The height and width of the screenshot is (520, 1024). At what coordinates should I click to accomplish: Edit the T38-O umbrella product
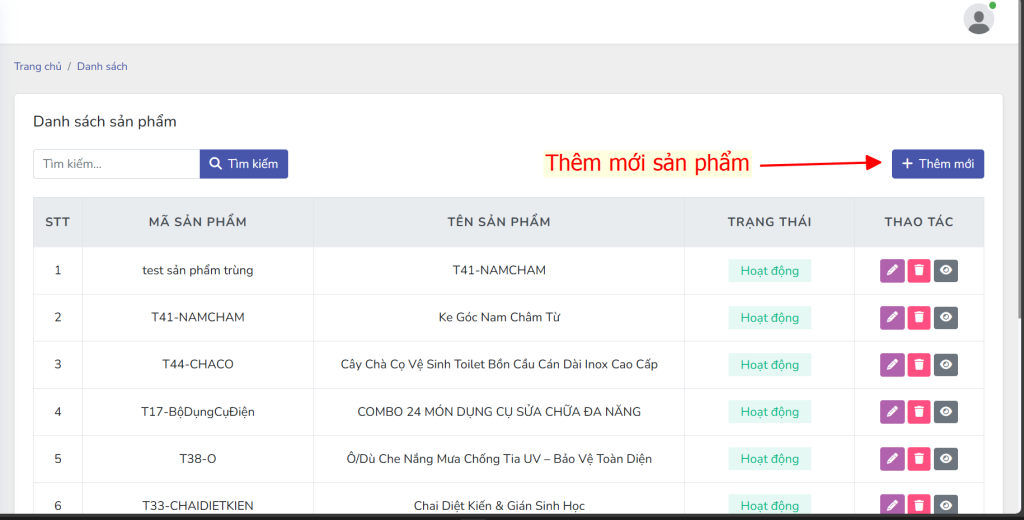tap(892, 458)
